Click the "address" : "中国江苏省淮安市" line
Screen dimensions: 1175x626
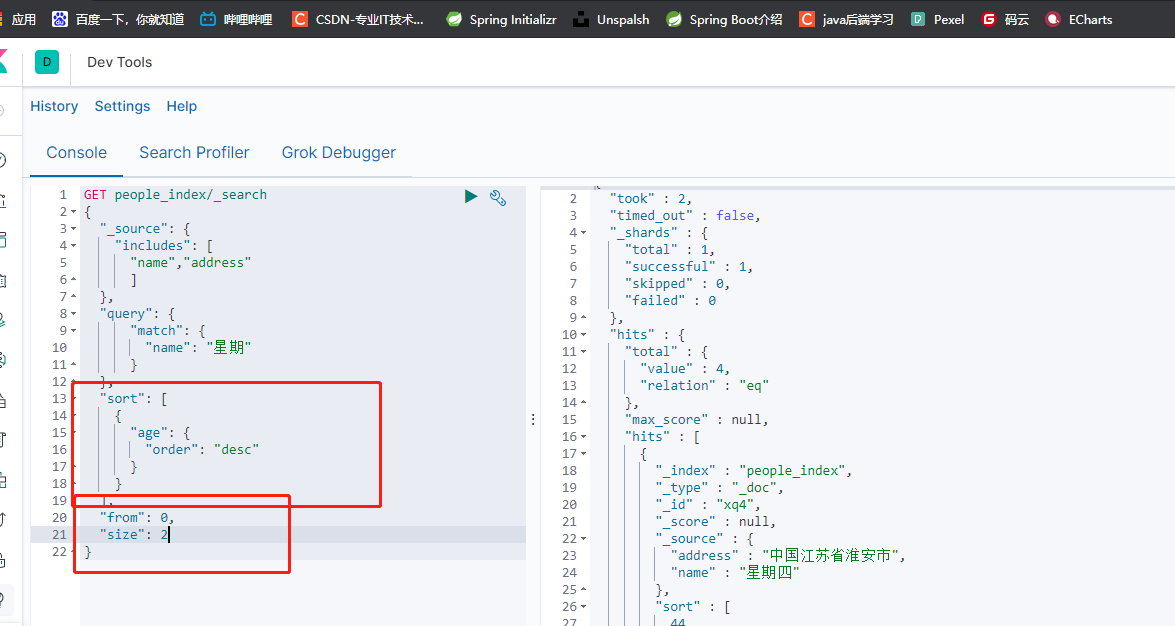tap(788, 556)
